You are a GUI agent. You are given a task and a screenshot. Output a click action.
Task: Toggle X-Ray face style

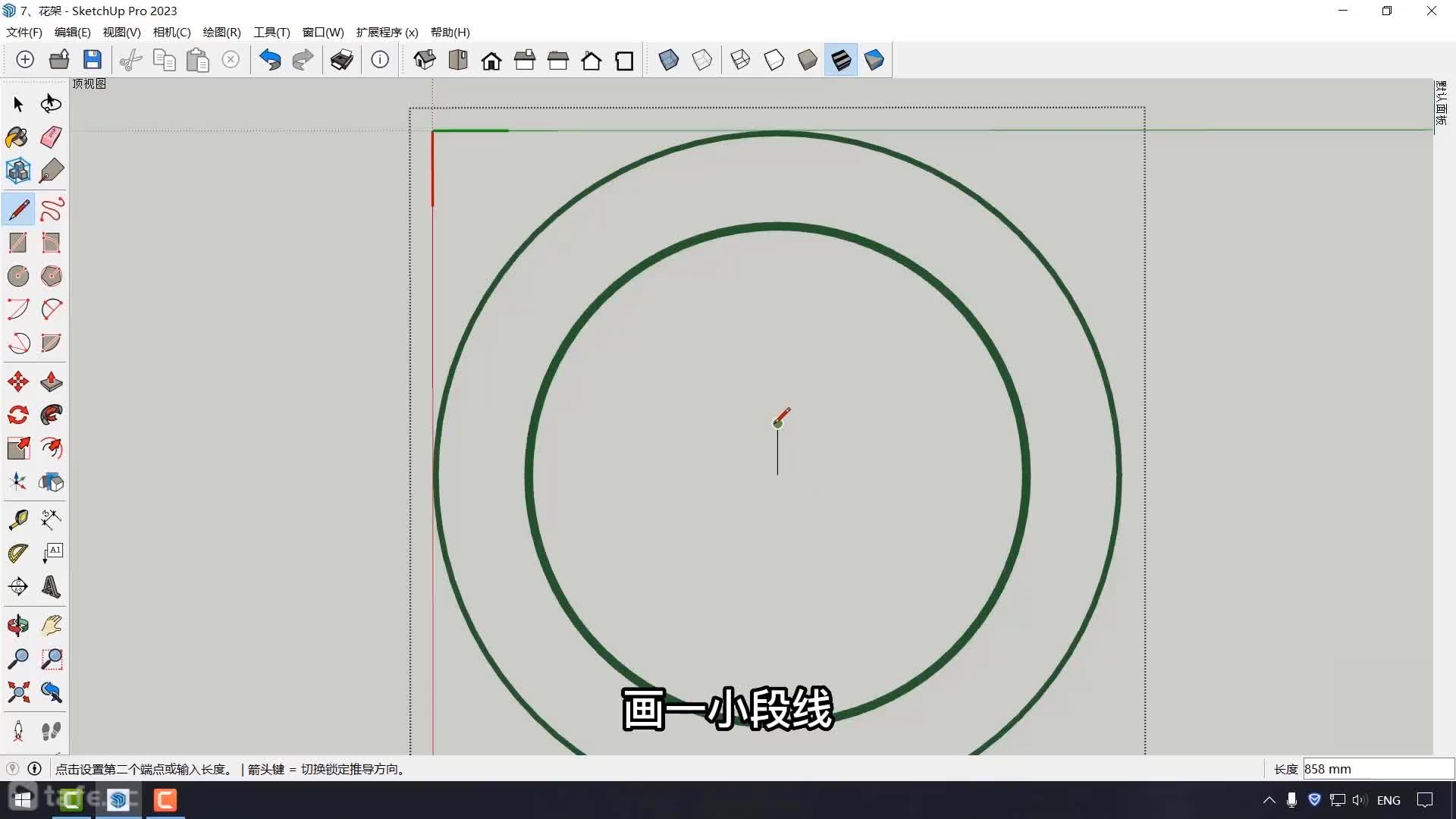[x=669, y=60]
